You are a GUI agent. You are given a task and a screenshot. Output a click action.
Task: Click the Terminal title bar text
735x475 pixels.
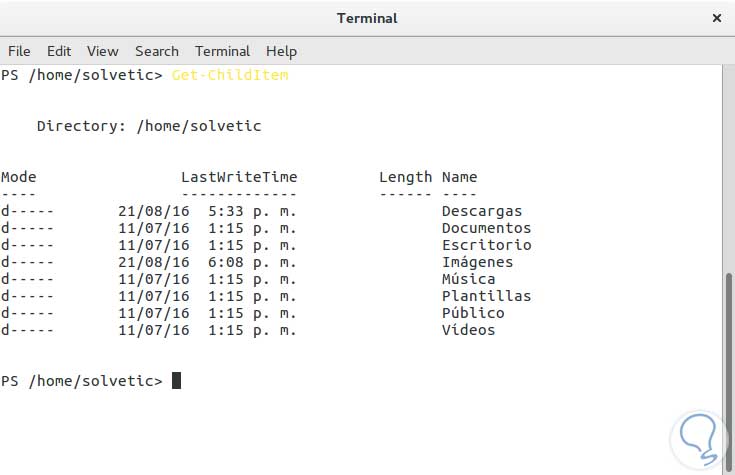click(x=367, y=18)
